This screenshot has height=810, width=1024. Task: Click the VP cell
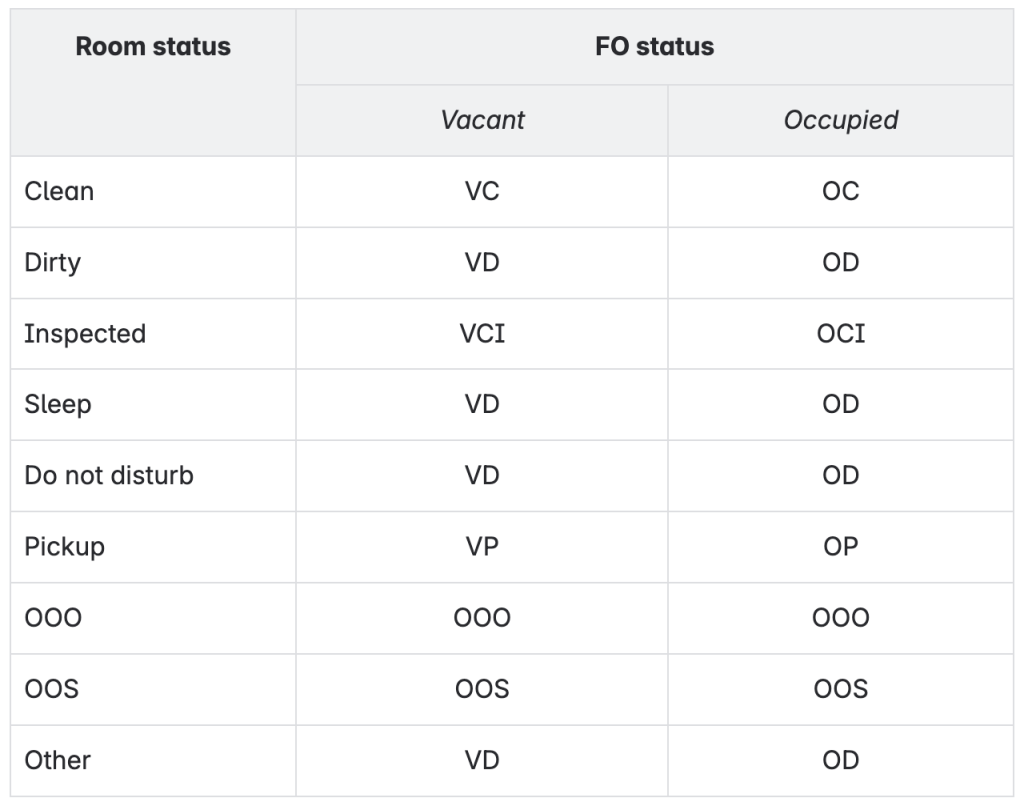482,546
